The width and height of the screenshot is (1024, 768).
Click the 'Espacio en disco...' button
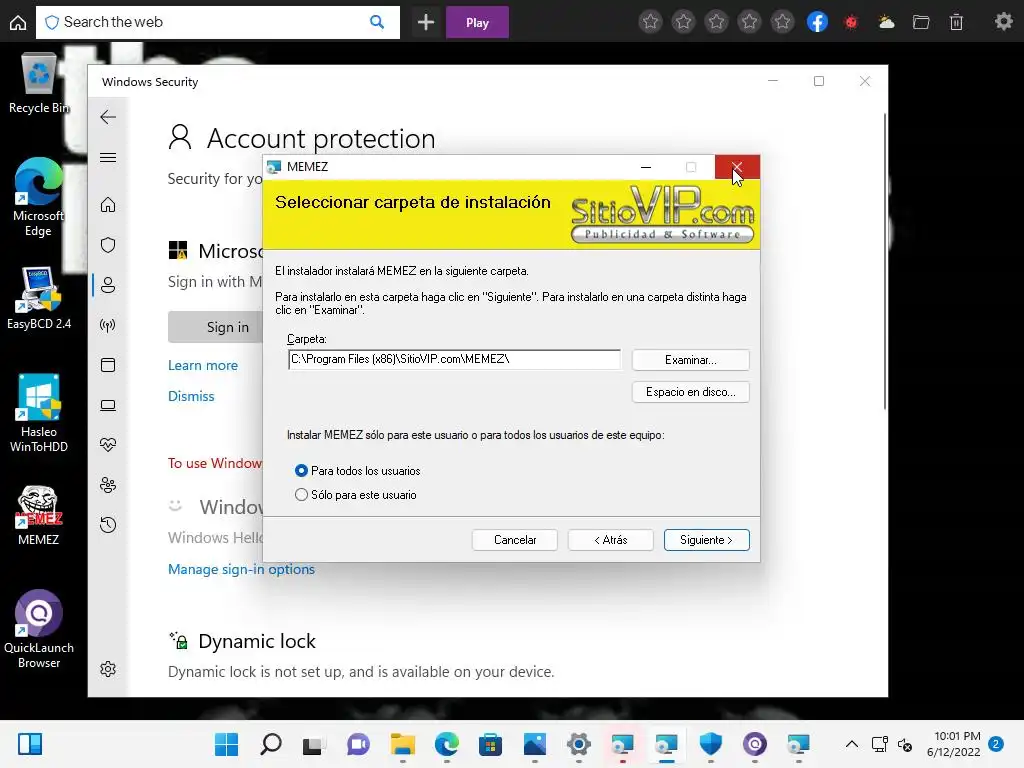[x=690, y=392]
